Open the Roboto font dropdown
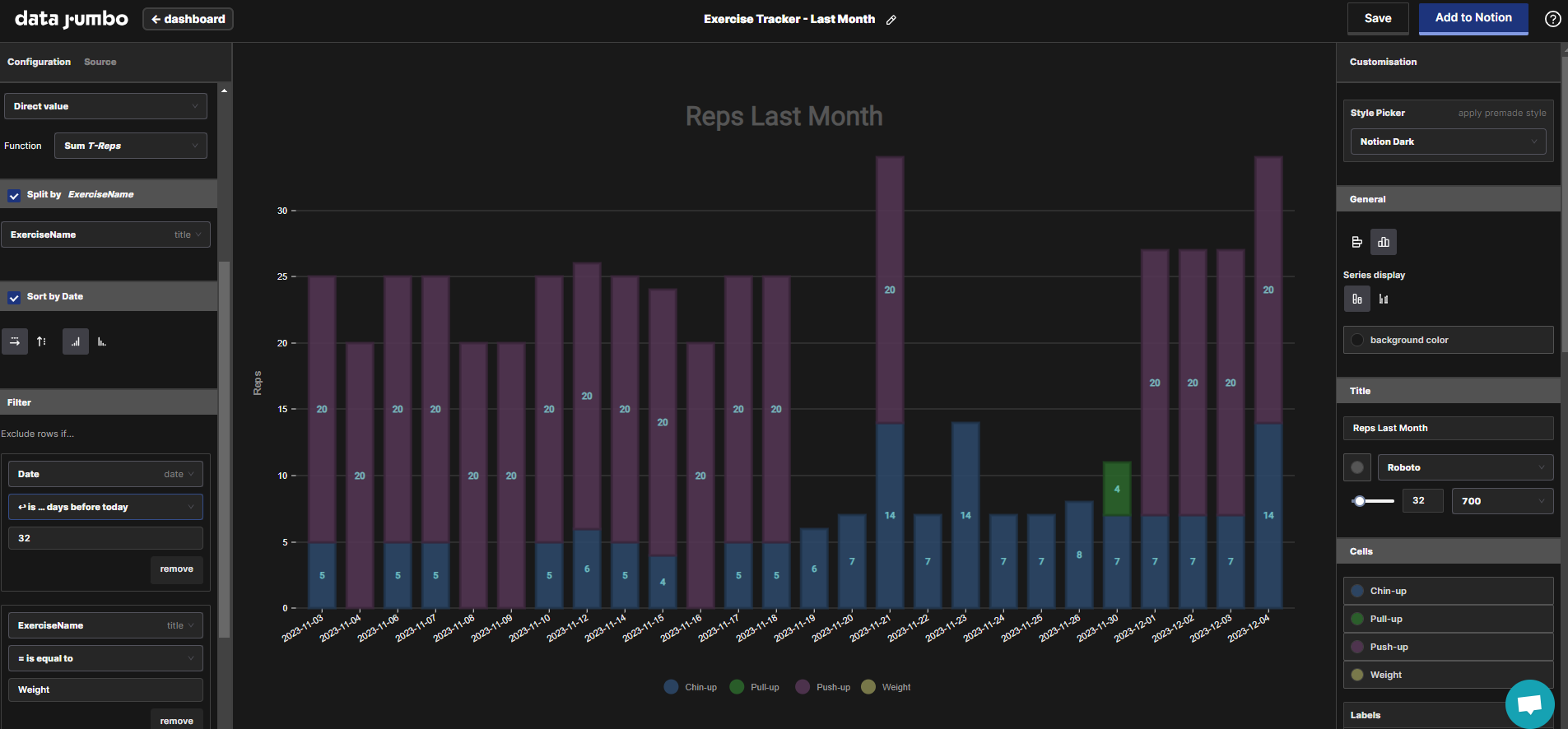1568x729 pixels. click(x=1465, y=467)
